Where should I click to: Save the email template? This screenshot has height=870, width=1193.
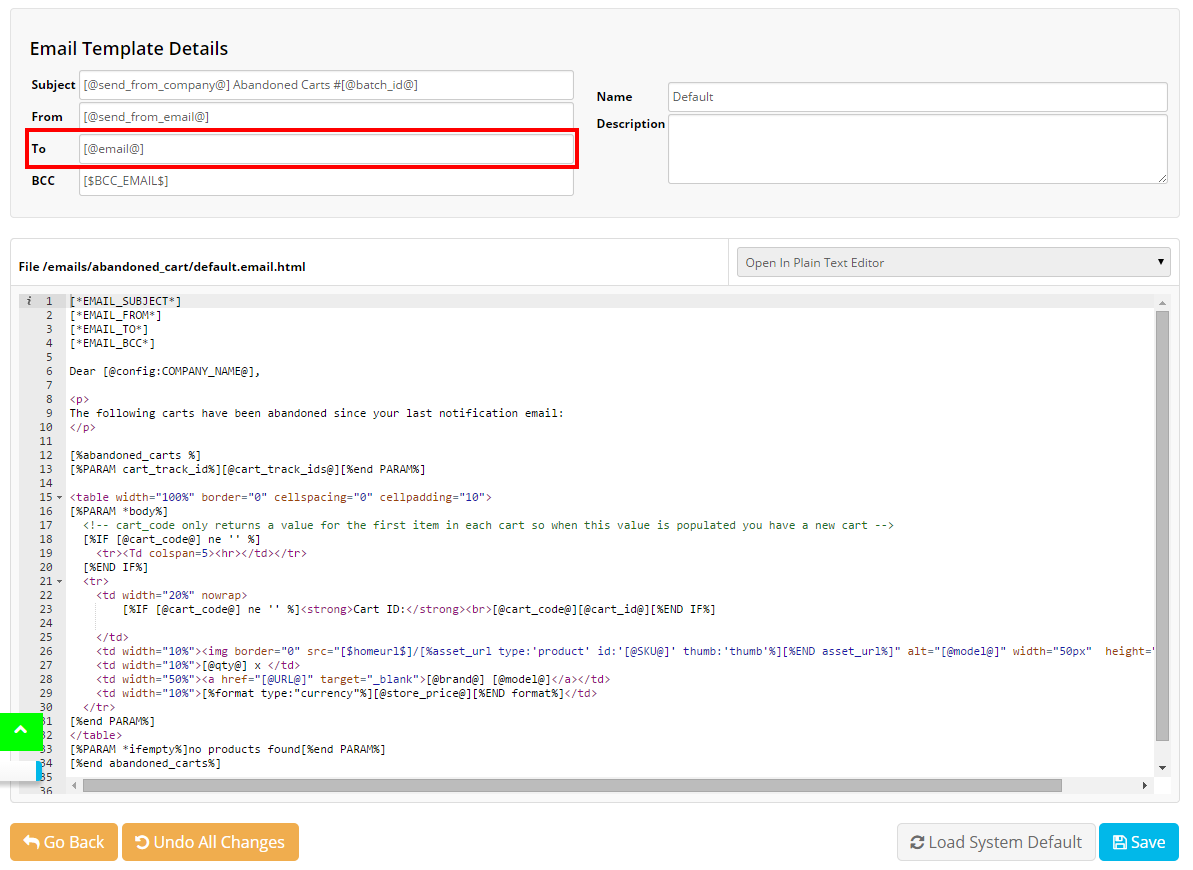[1138, 842]
